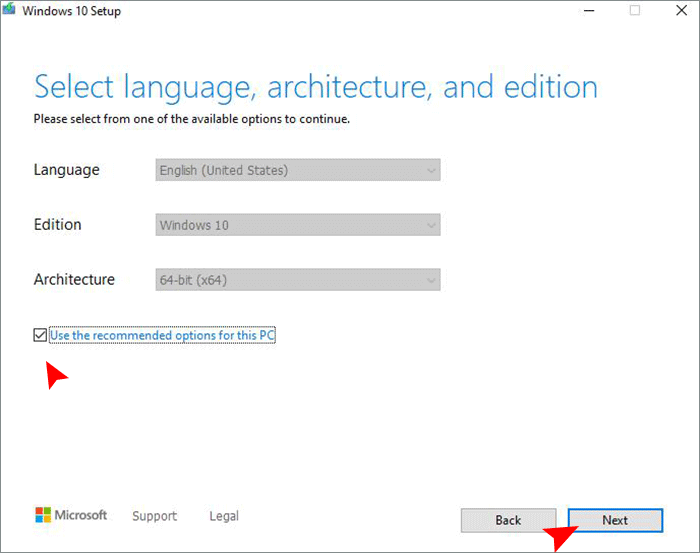Image resolution: width=700 pixels, height=553 pixels.
Task: Click the Next button
Action: coord(615,520)
